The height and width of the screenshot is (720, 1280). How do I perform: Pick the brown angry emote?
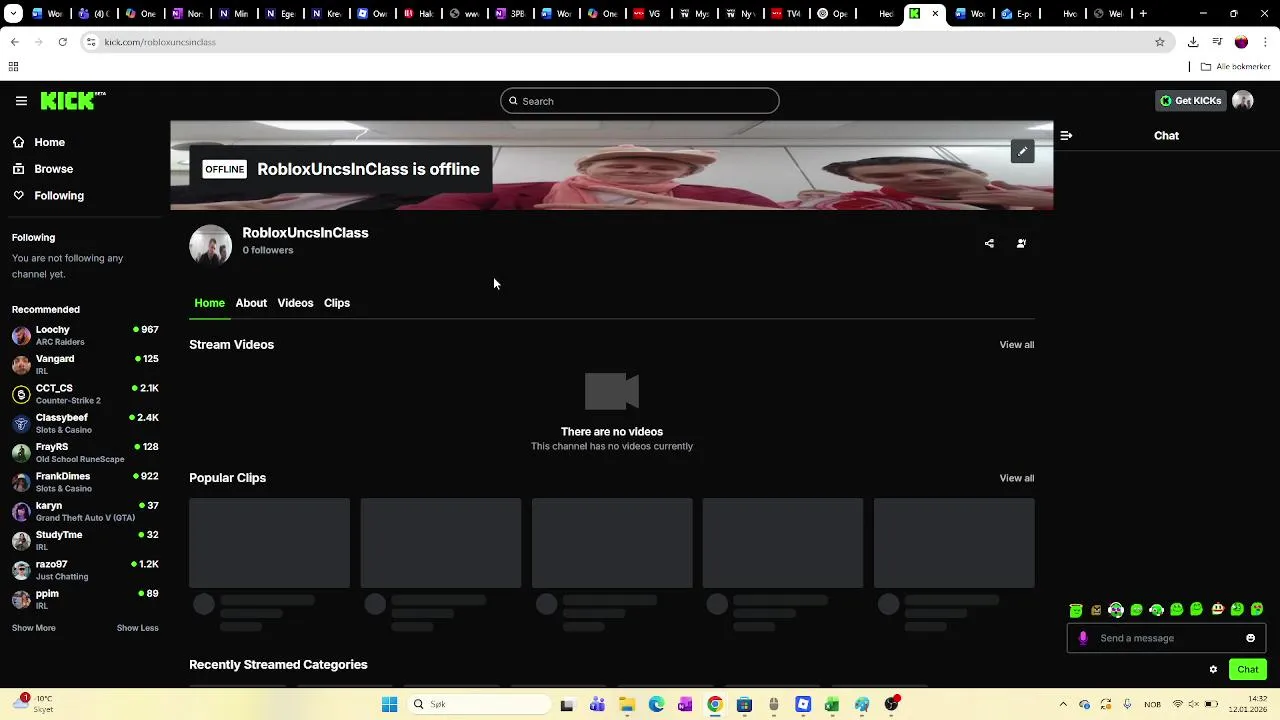(x=1096, y=610)
